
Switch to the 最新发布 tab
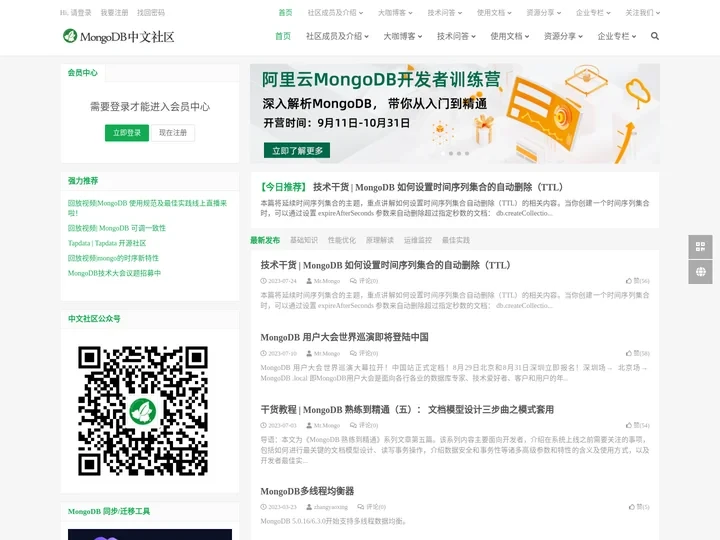pos(265,240)
